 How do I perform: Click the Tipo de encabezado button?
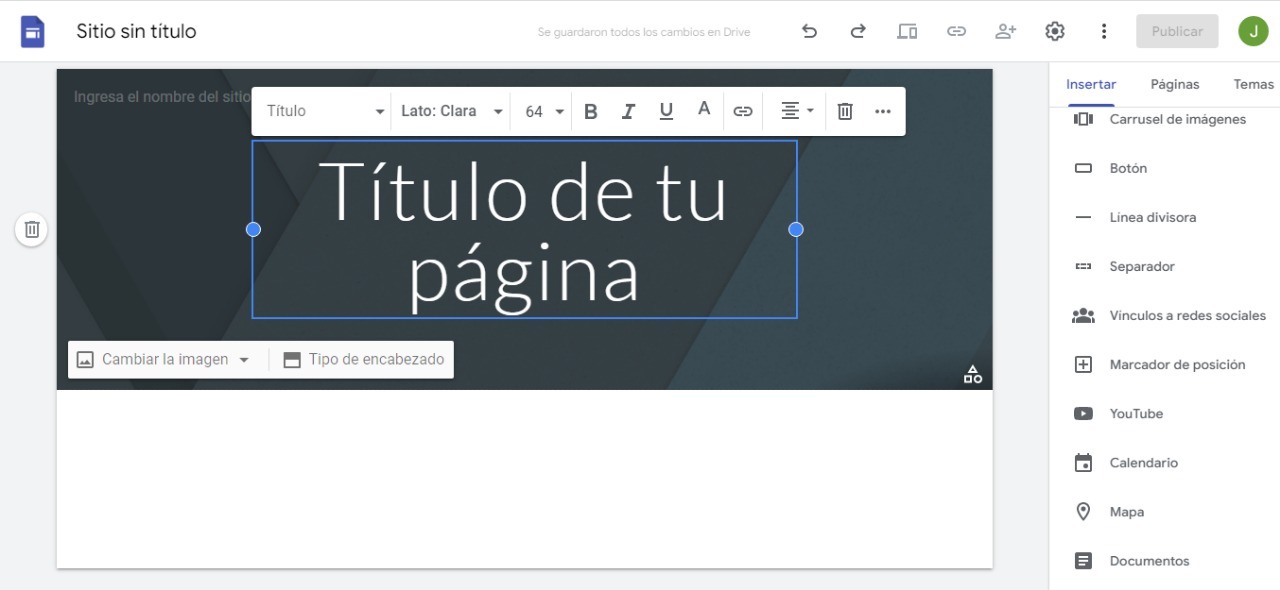click(362, 359)
